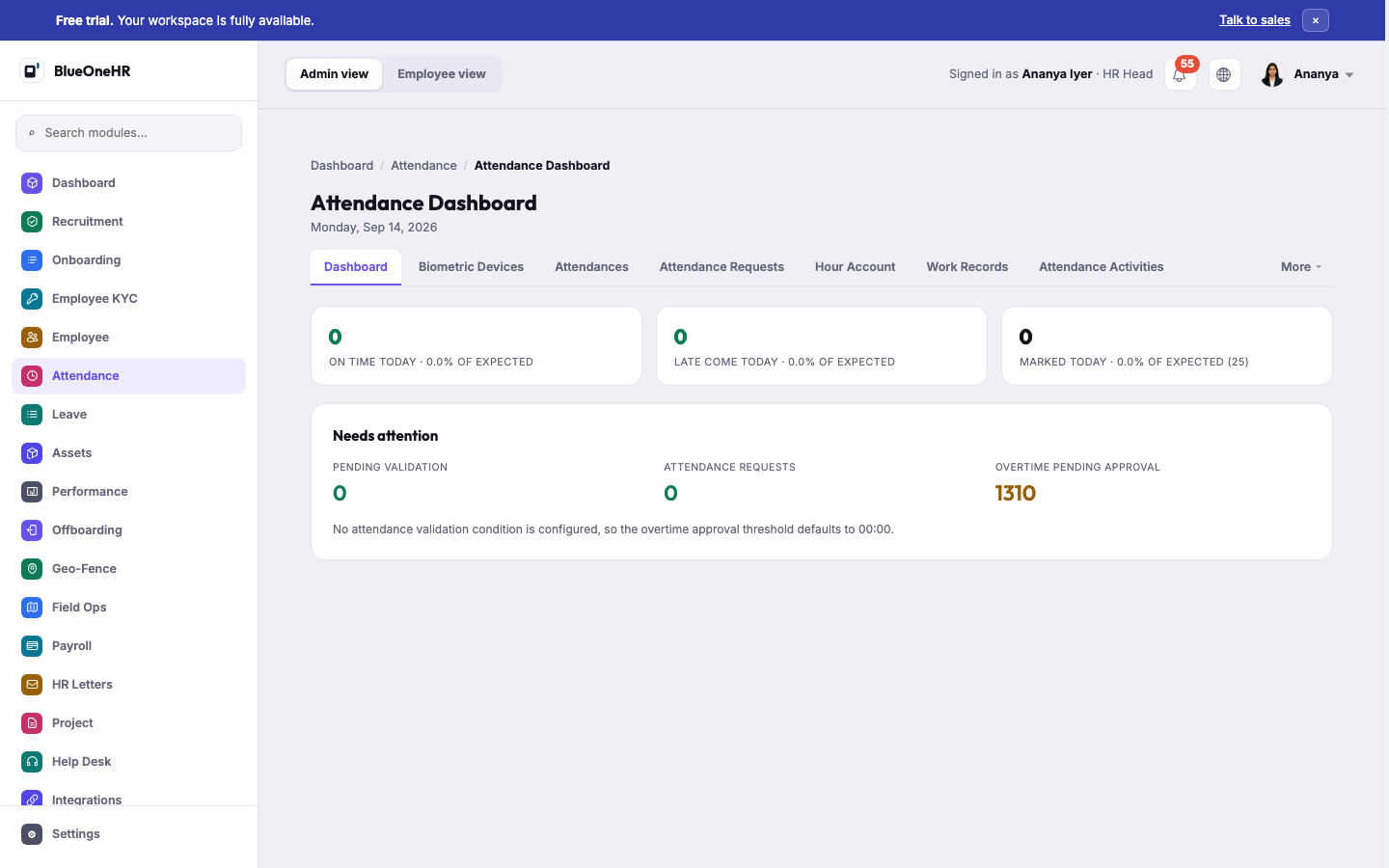Open the Ananya user menu dropdown
1389x868 pixels.
pos(1307,74)
